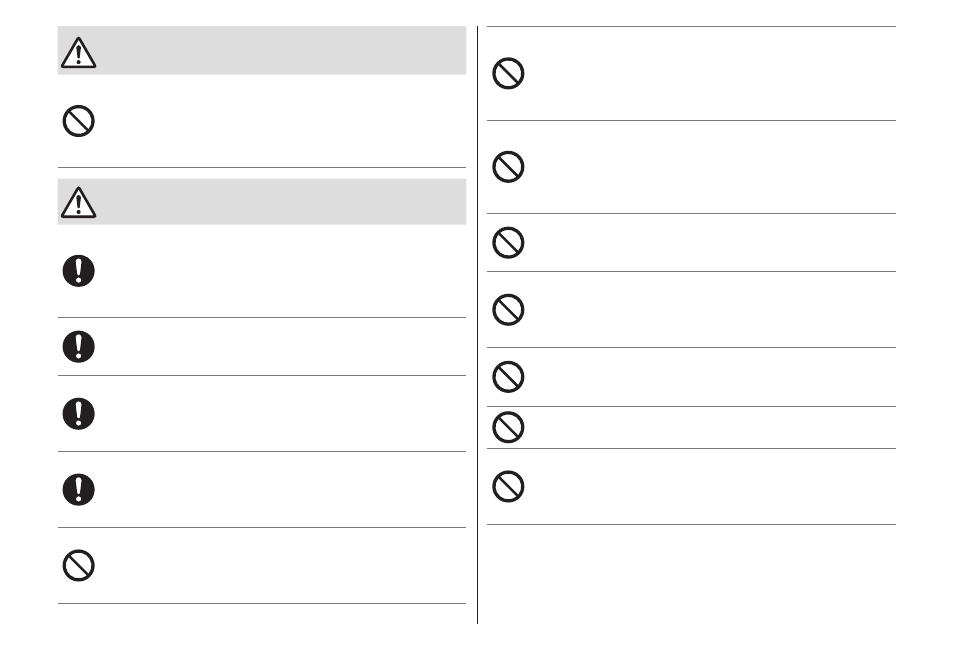Click the fourth prohibition symbol in right column

pos(508,310)
